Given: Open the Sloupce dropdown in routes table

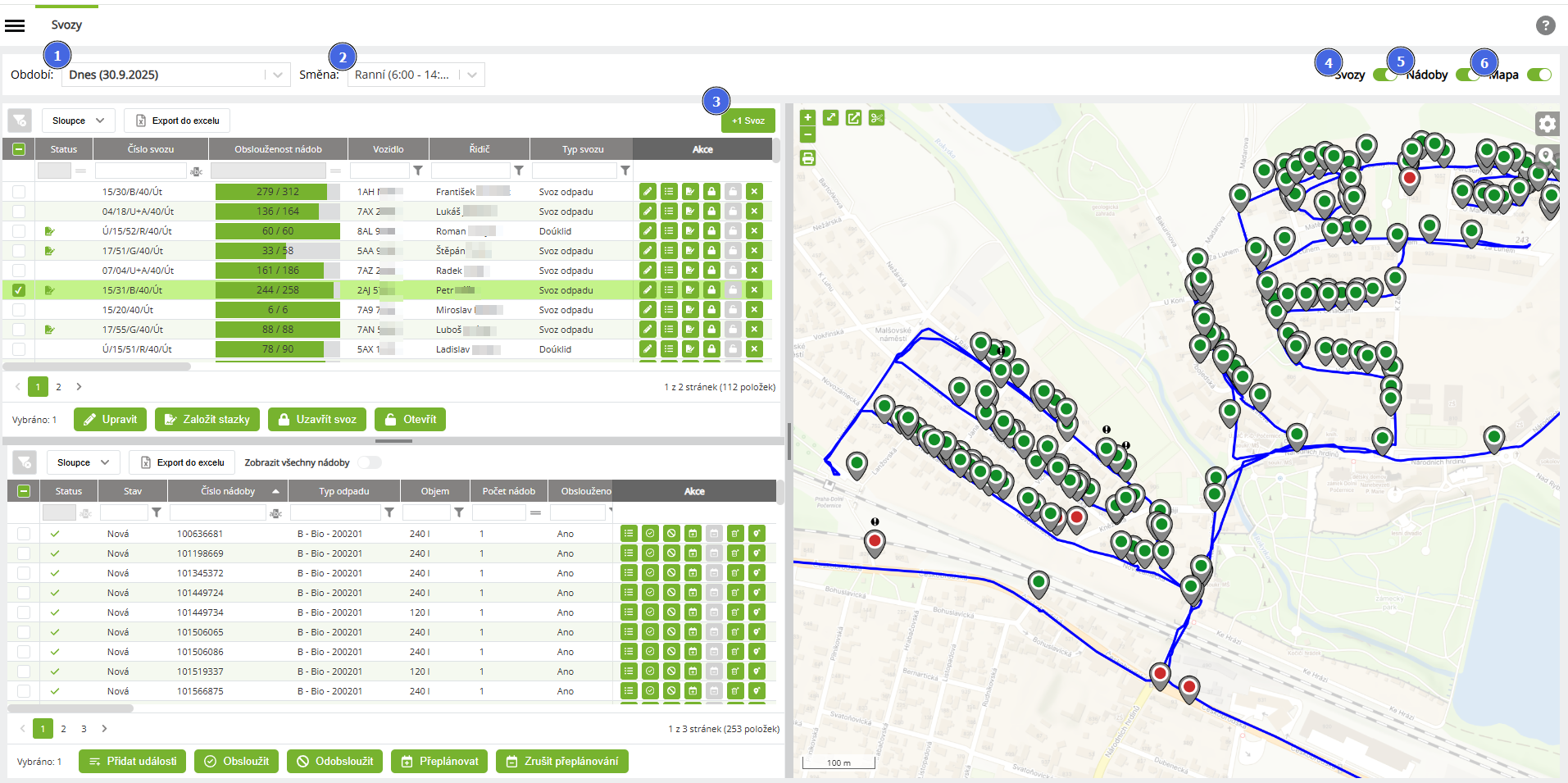Looking at the screenshot, I should coord(78,121).
